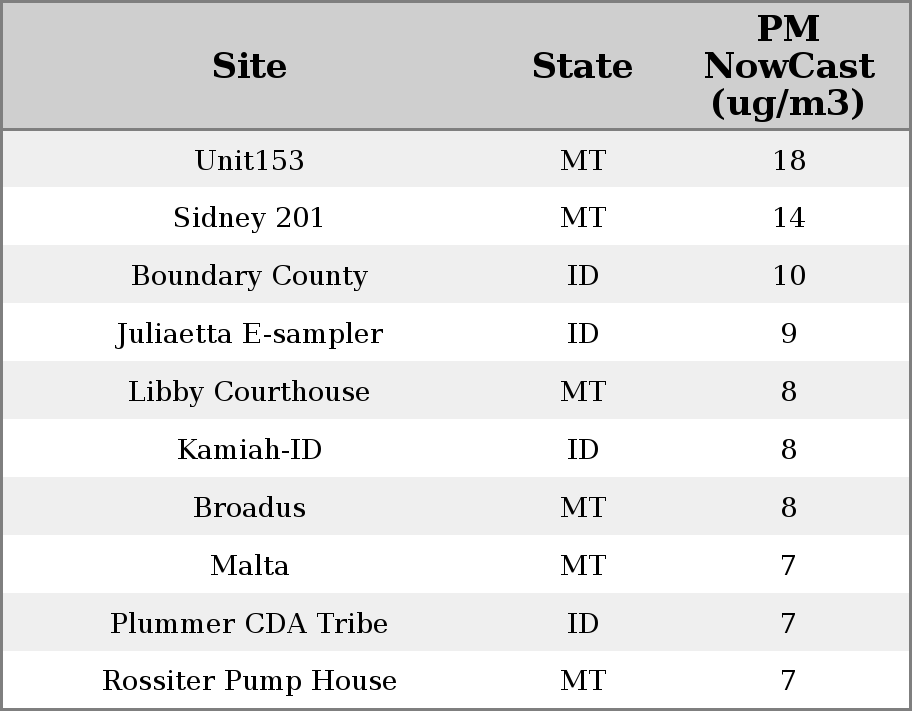
Task: Click the ID state cell for Kamiah-ID
Action: click(x=582, y=450)
